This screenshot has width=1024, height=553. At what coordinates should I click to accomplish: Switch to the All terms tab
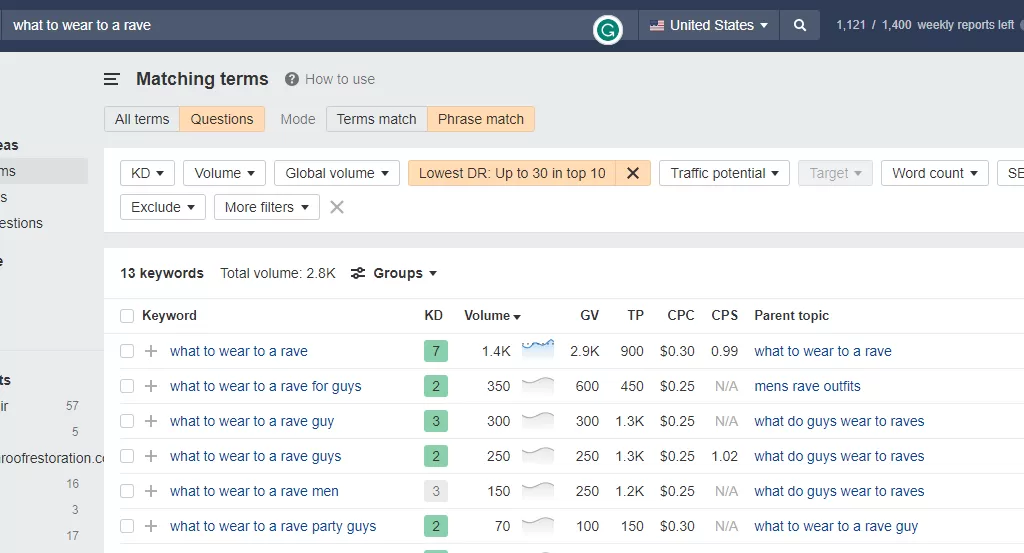pos(142,119)
